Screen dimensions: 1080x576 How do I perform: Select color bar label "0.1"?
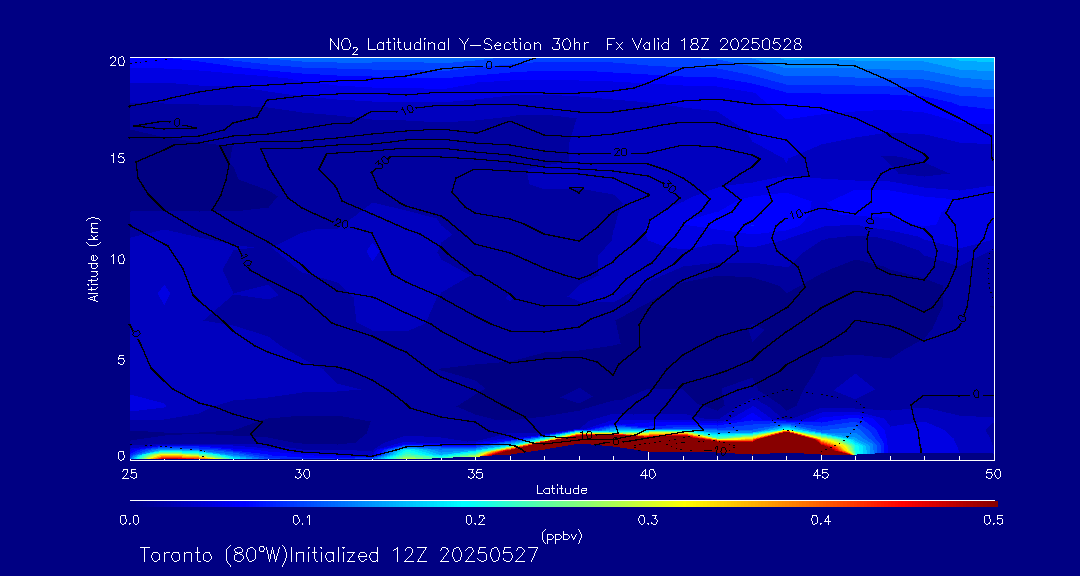302,520
